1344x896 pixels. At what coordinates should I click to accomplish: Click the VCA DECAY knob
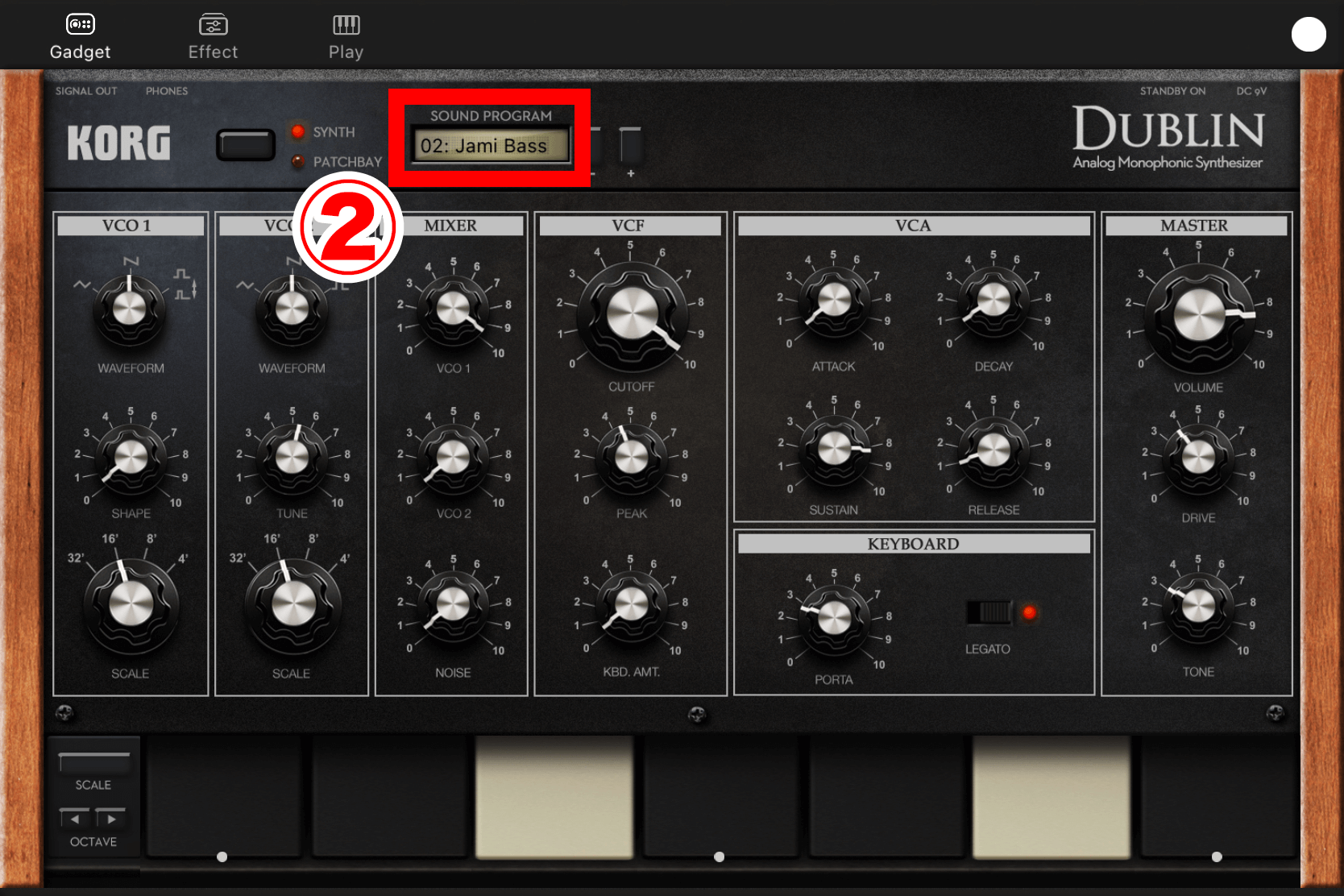993,301
